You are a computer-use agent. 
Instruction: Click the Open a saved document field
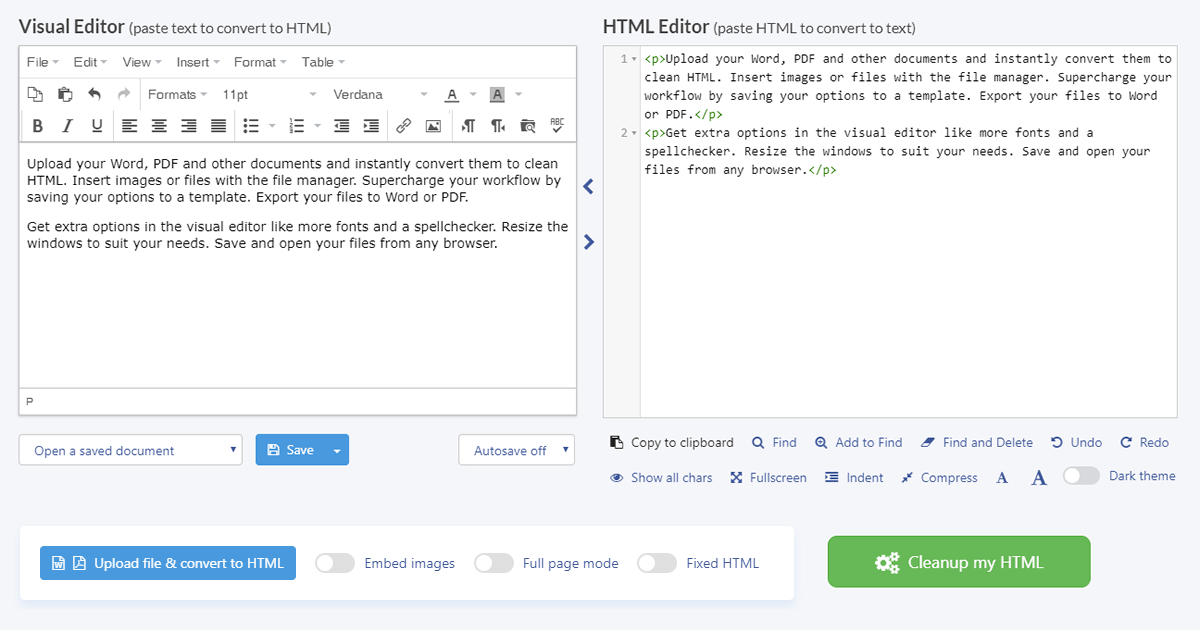tap(130, 450)
